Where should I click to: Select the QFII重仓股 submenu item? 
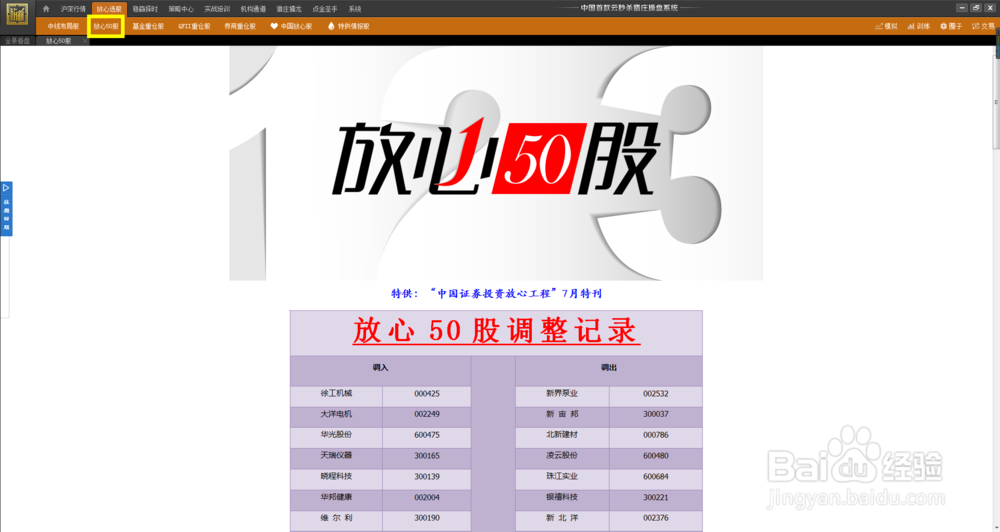194,26
